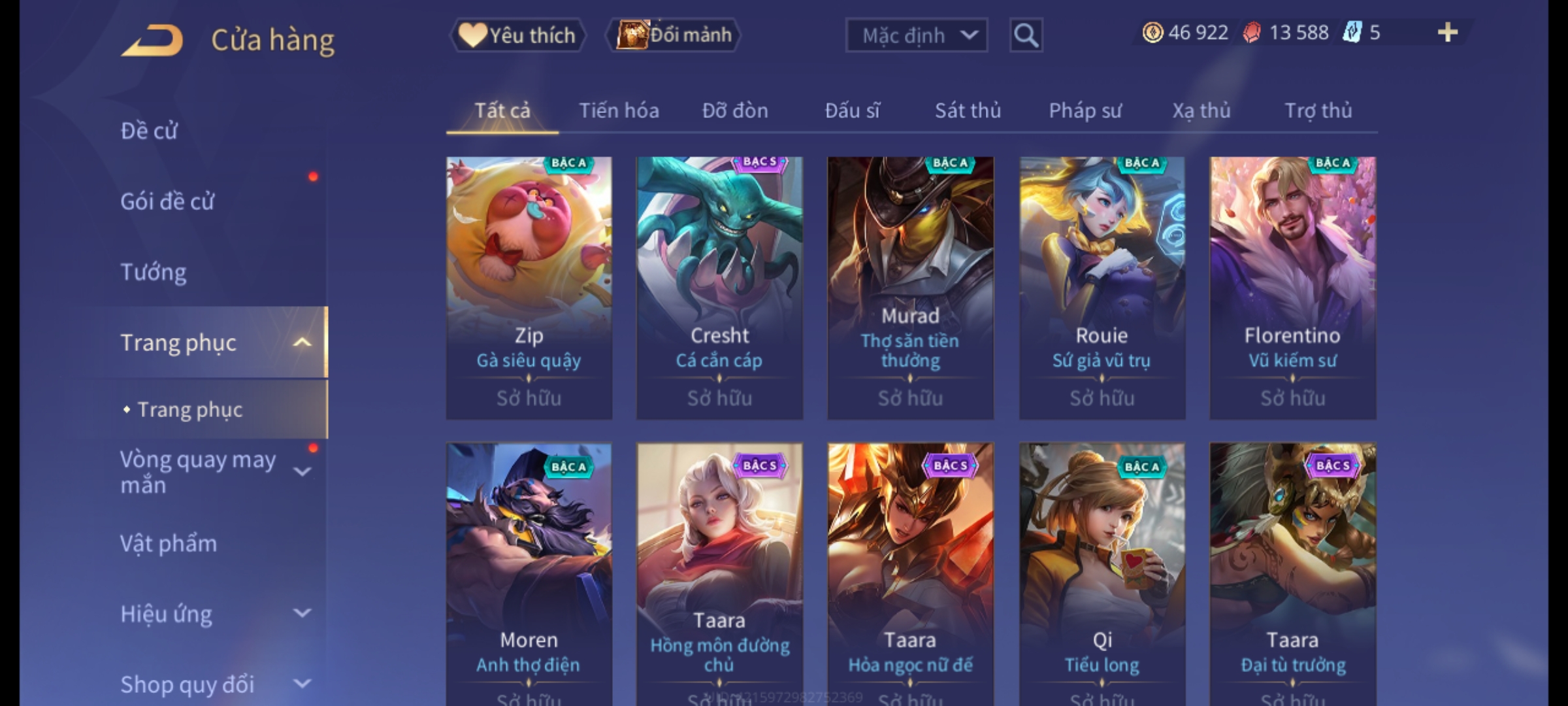Switch to the Pháp sư tab

[1085, 110]
